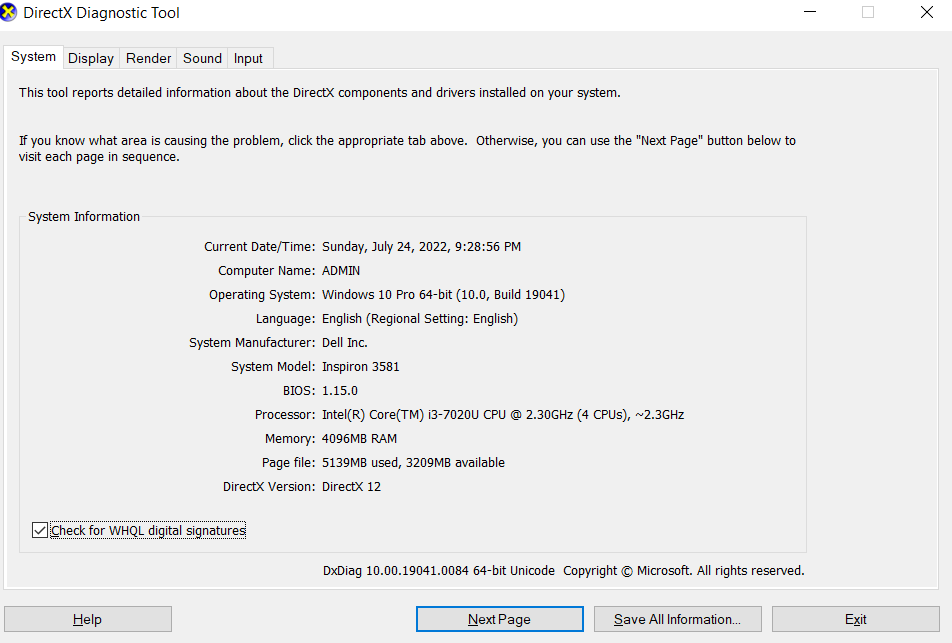Screen dimensions: 952x643
Task: Click the 'DxDiag 10.00.19041.0084 64-bit Unicode' text
Action: coord(439,571)
